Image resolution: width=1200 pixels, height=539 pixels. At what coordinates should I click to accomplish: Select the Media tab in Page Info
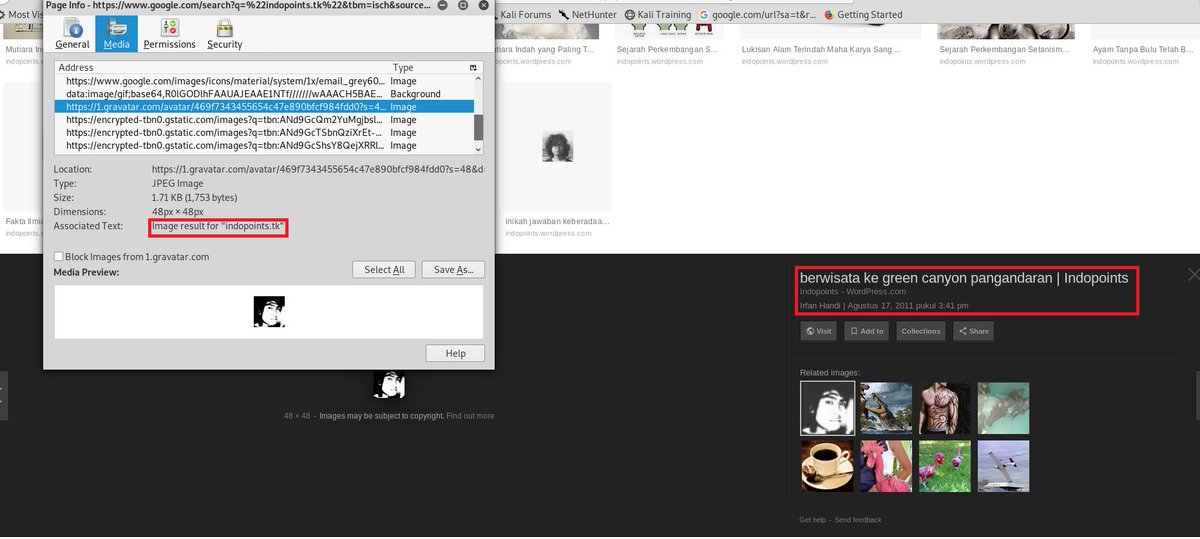tap(116, 33)
